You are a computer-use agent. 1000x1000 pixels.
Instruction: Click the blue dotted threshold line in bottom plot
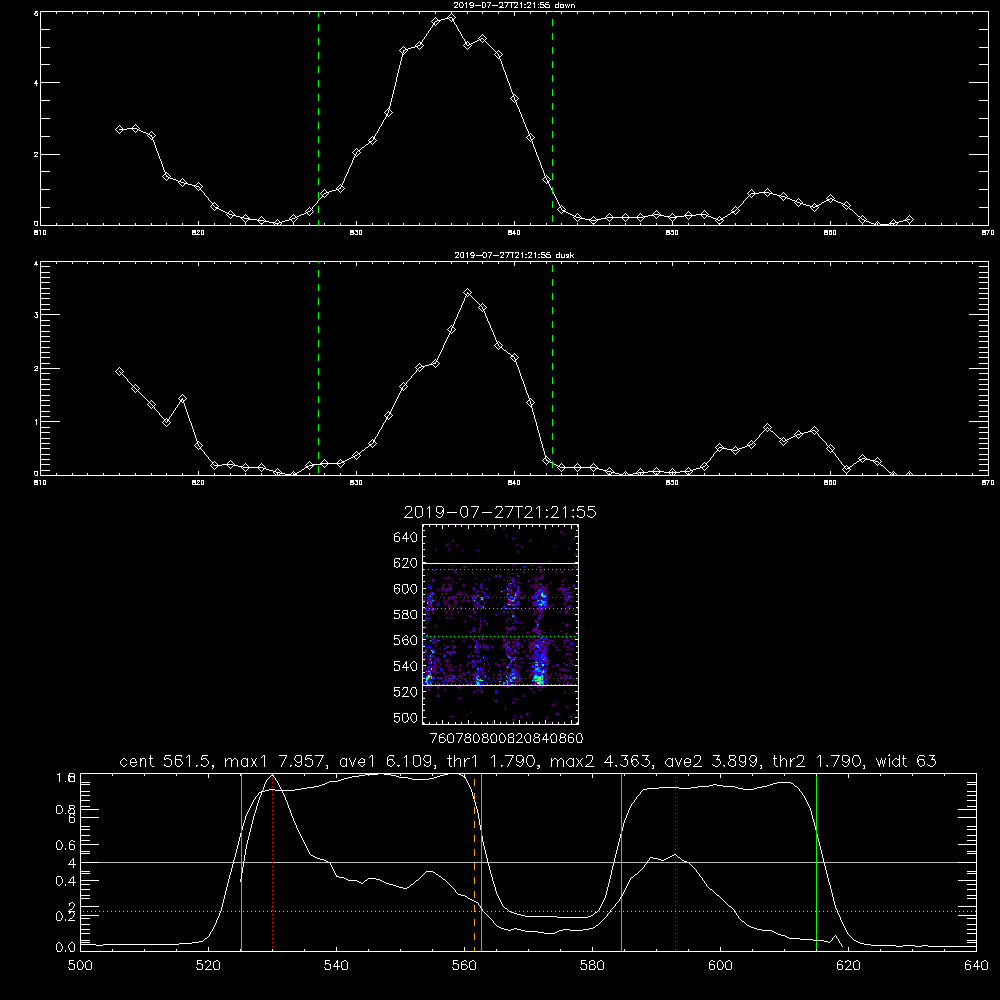(x=528, y=911)
